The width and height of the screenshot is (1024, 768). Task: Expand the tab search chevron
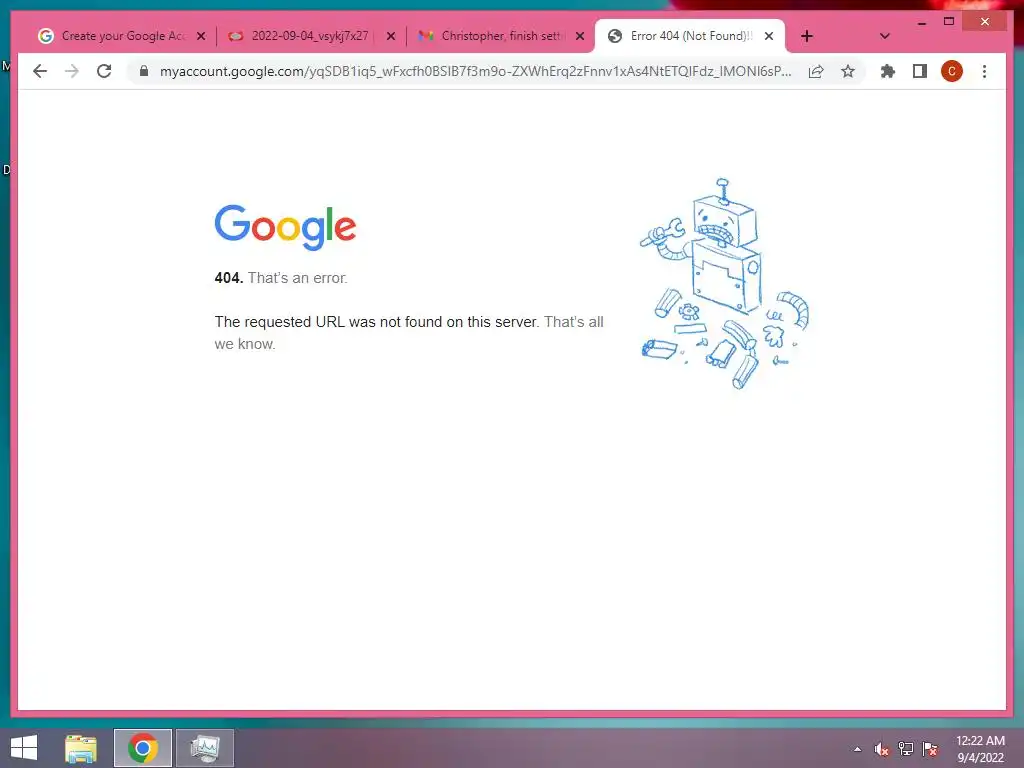[x=884, y=36]
